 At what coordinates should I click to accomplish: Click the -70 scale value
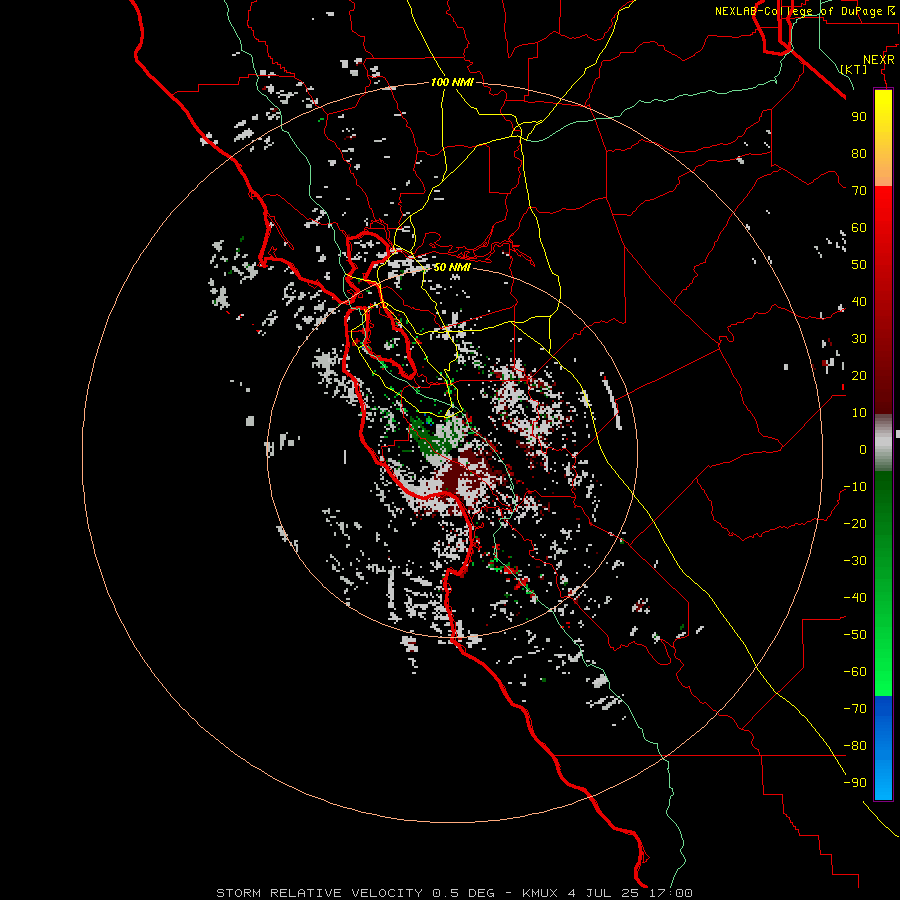click(855, 709)
